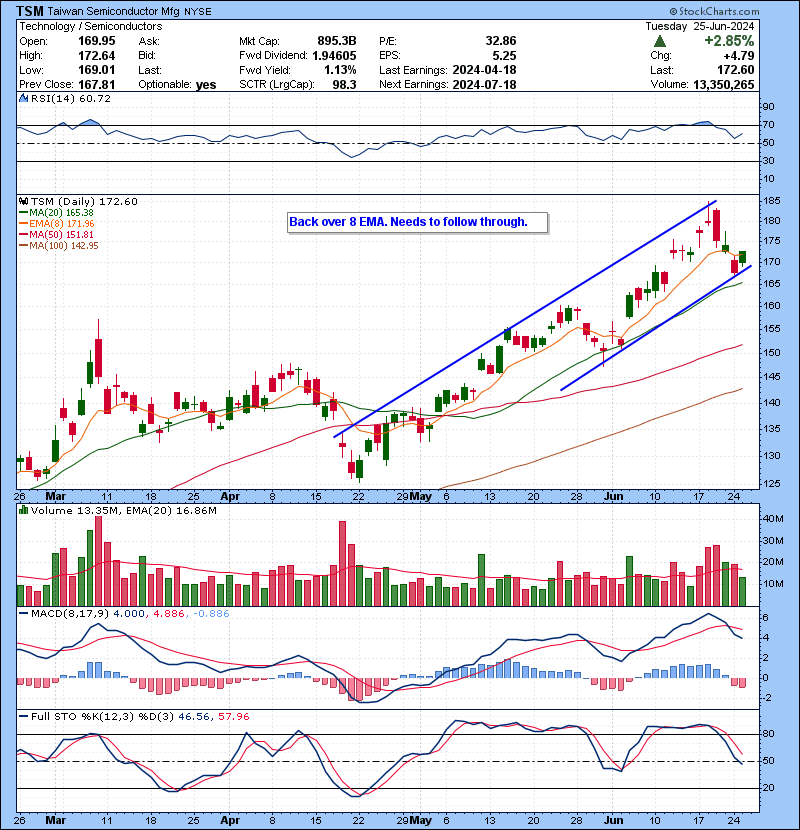Click the Tuesday 25-Jun-2024 date

coord(699,26)
